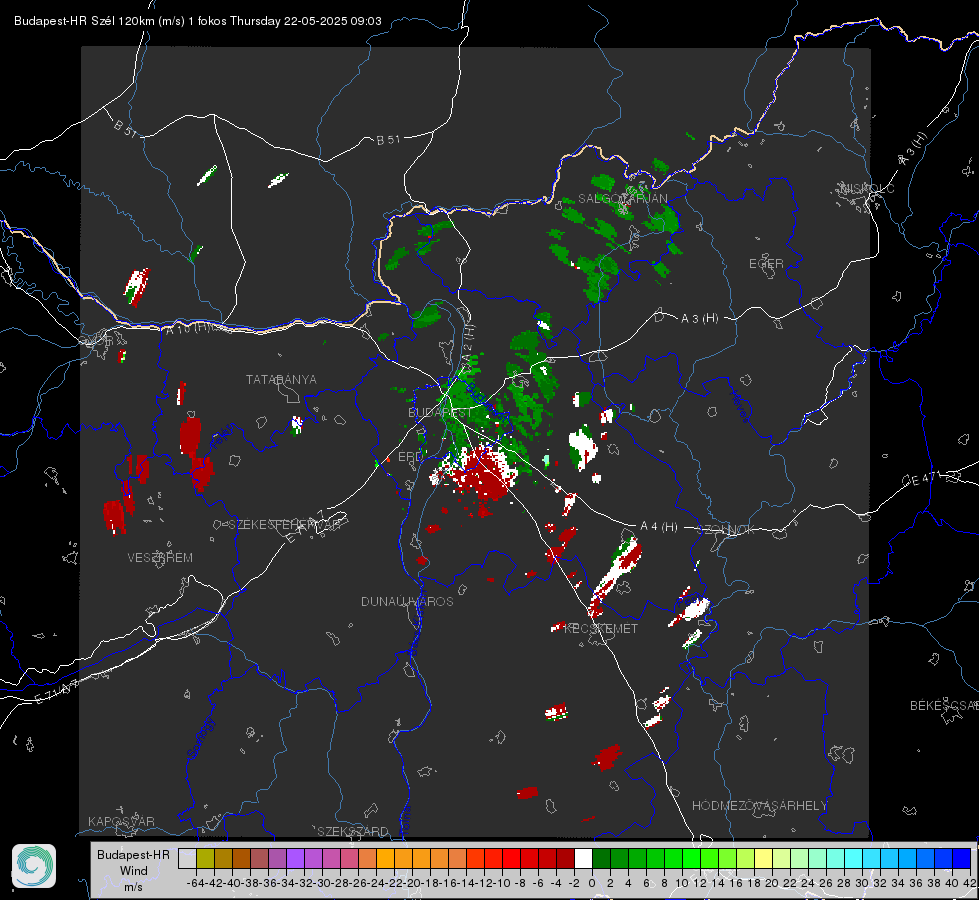This screenshot has height=900, width=979.
Task: Click the m/s unit label in legend
Action: tap(134, 887)
